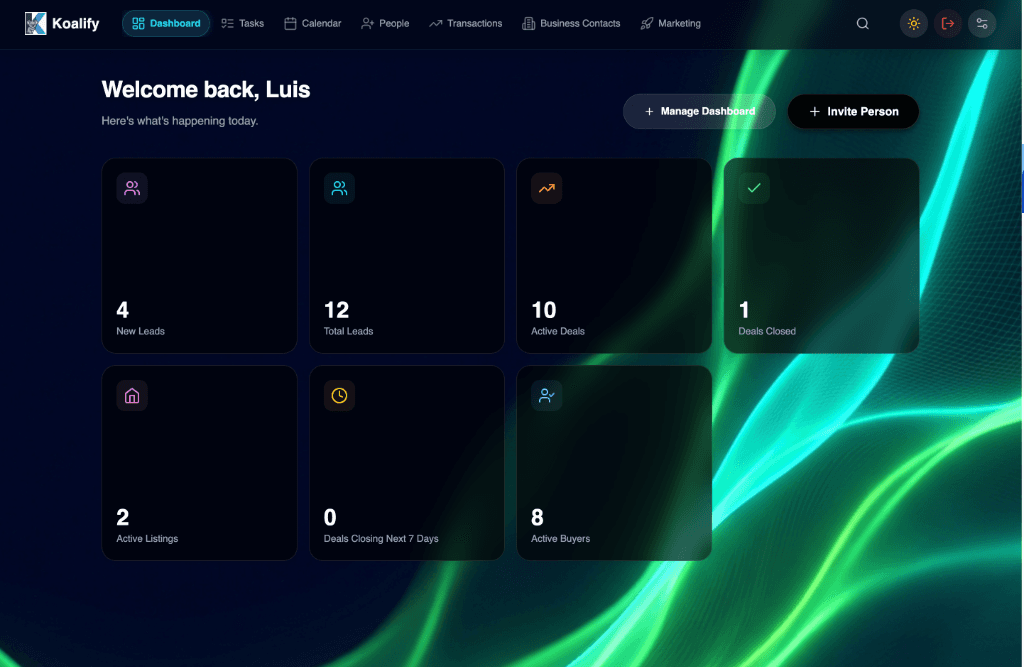Click the Manage Dashboard button

[699, 111]
